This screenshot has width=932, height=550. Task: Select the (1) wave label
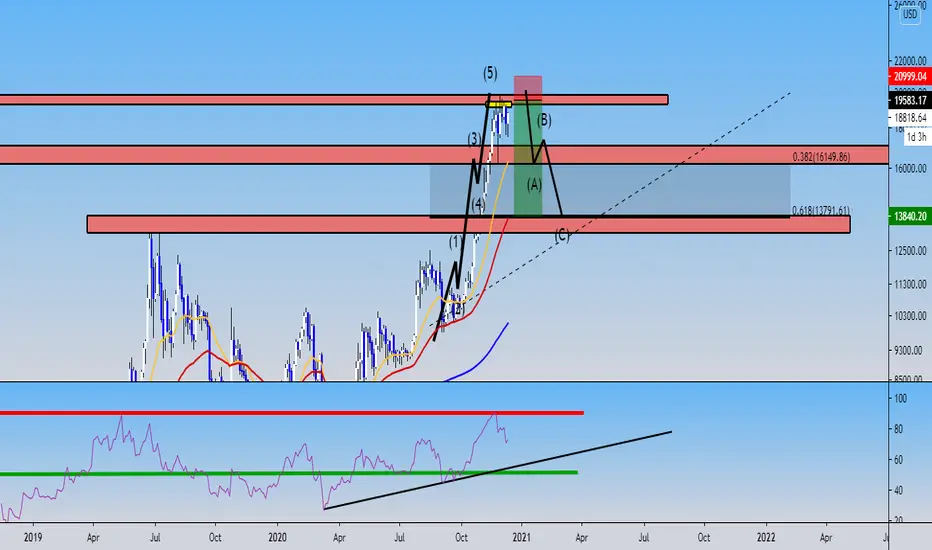pos(455,242)
